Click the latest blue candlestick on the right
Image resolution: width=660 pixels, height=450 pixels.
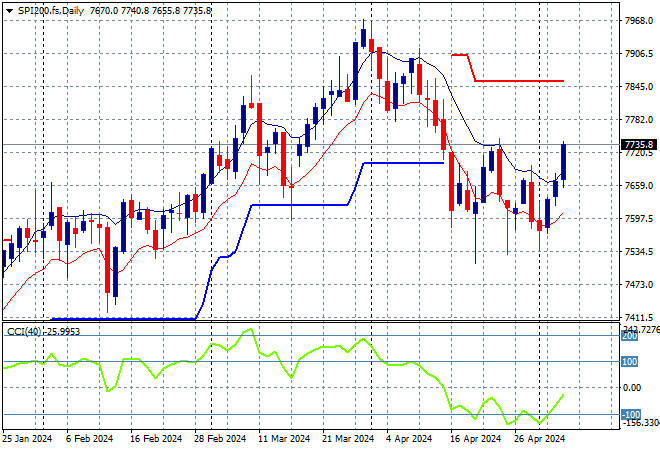563,162
